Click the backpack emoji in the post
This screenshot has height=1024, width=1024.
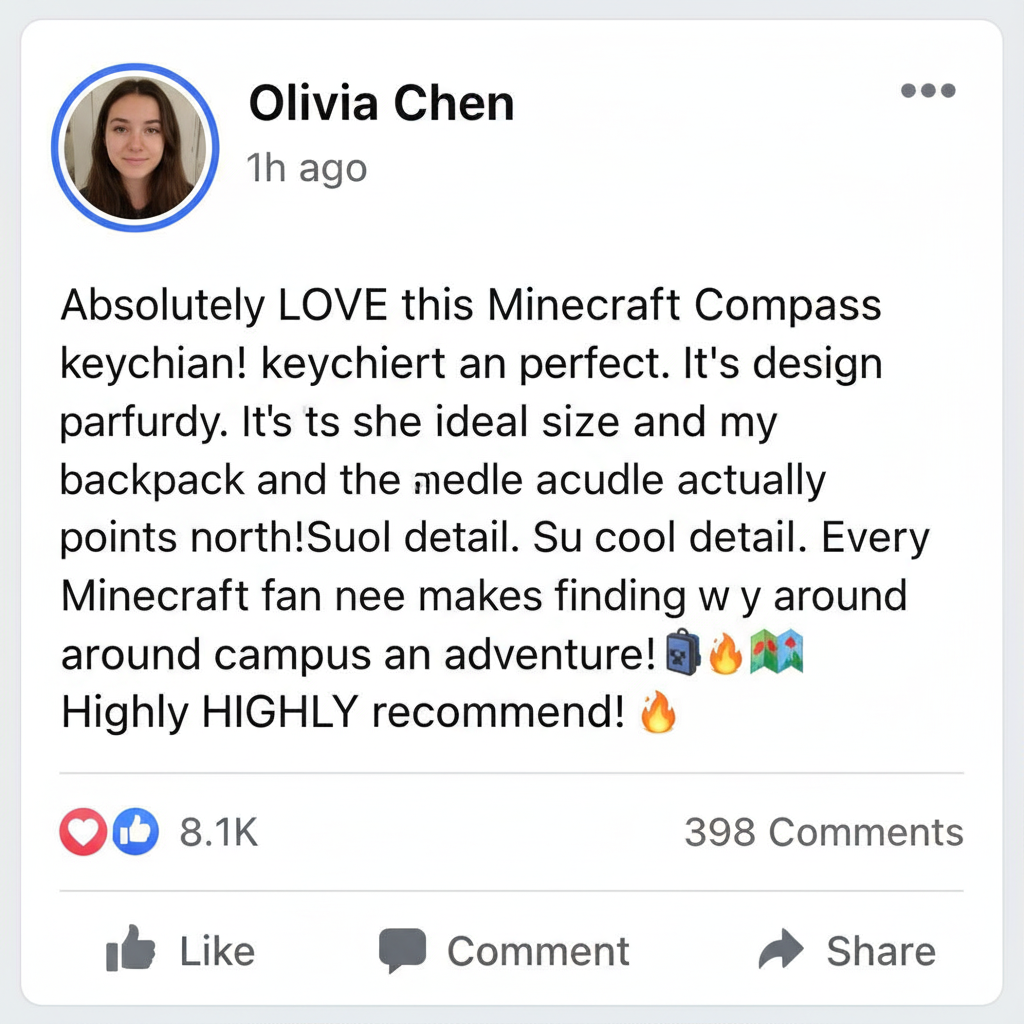pyautogui.click(x=681, y=654)
